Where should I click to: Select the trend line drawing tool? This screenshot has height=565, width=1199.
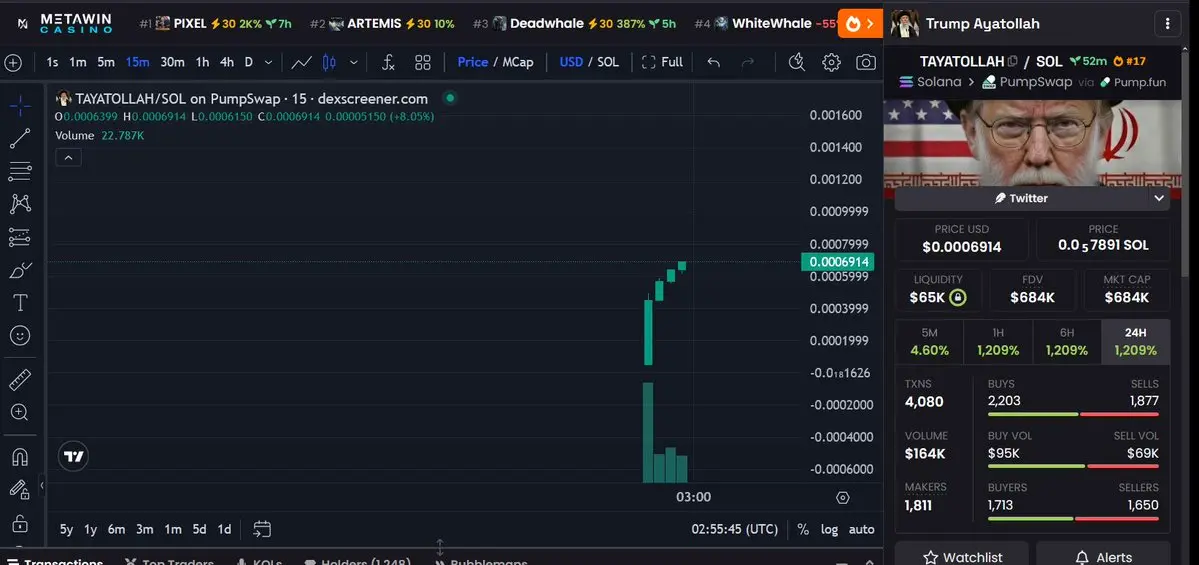20,138
